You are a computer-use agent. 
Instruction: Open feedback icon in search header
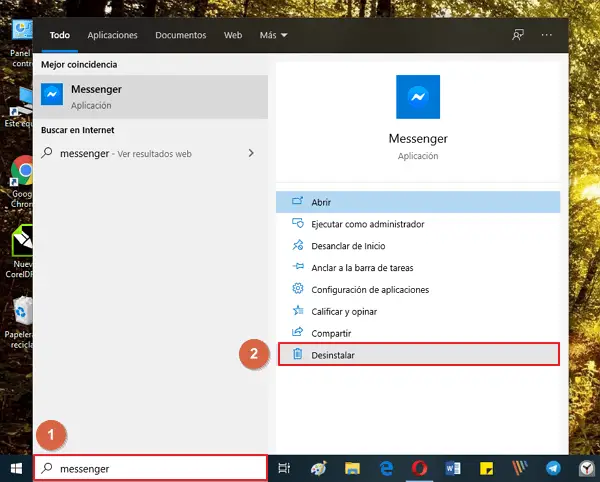pos(518,35)
